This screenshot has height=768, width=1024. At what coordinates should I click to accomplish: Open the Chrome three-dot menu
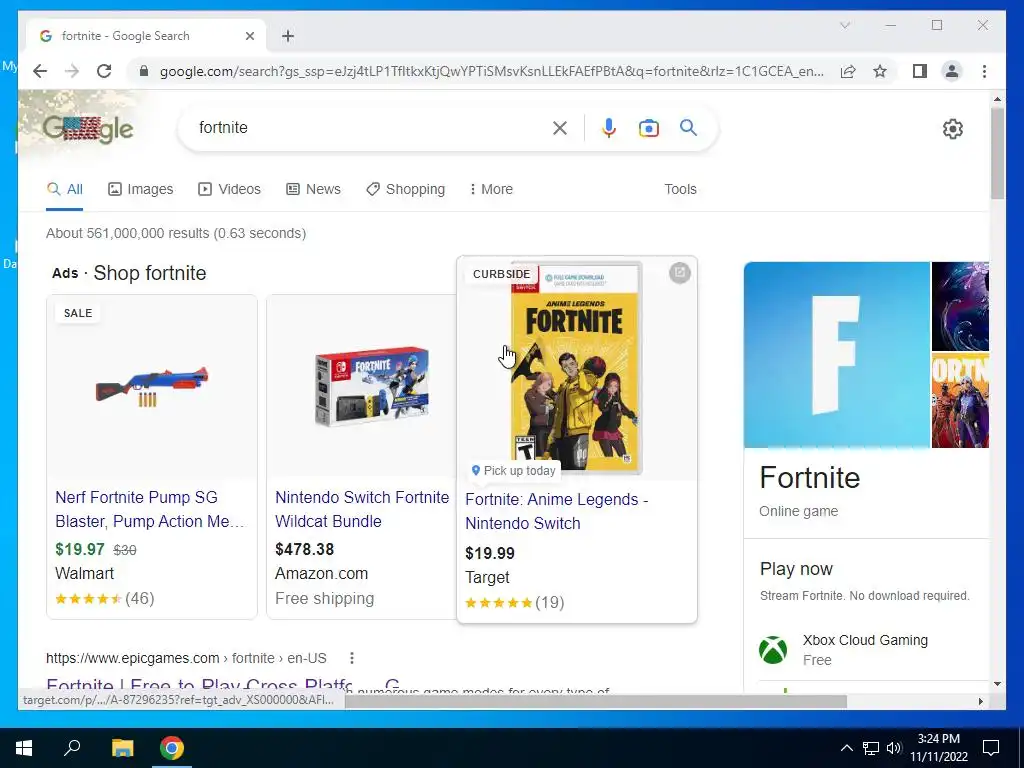[984, 71]
